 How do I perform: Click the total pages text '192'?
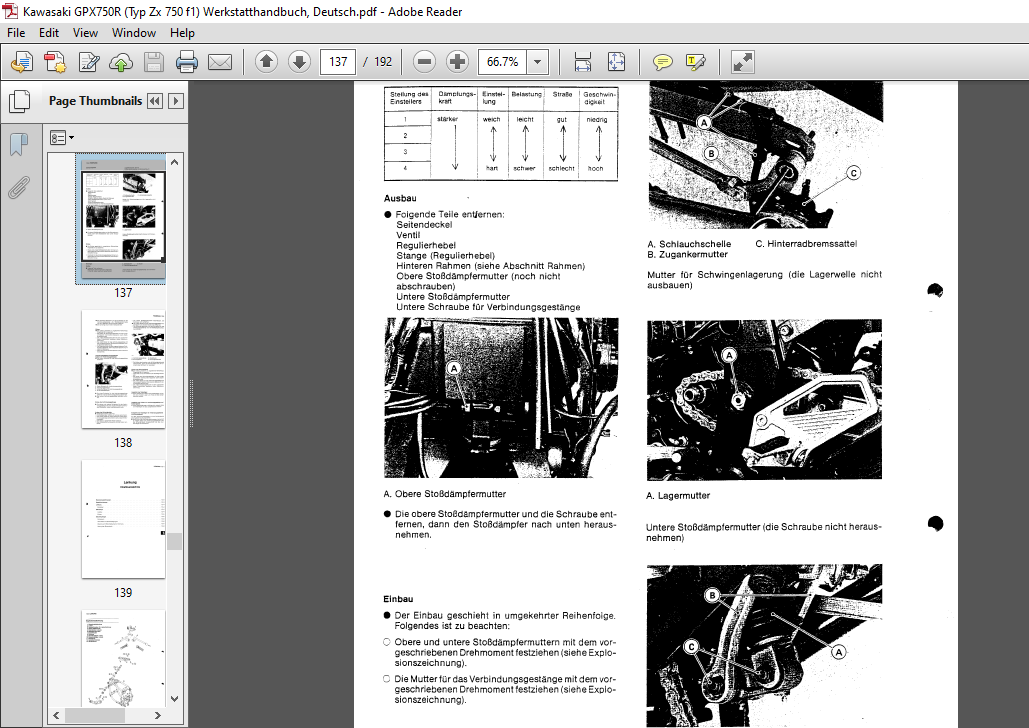tap(383, 62)
